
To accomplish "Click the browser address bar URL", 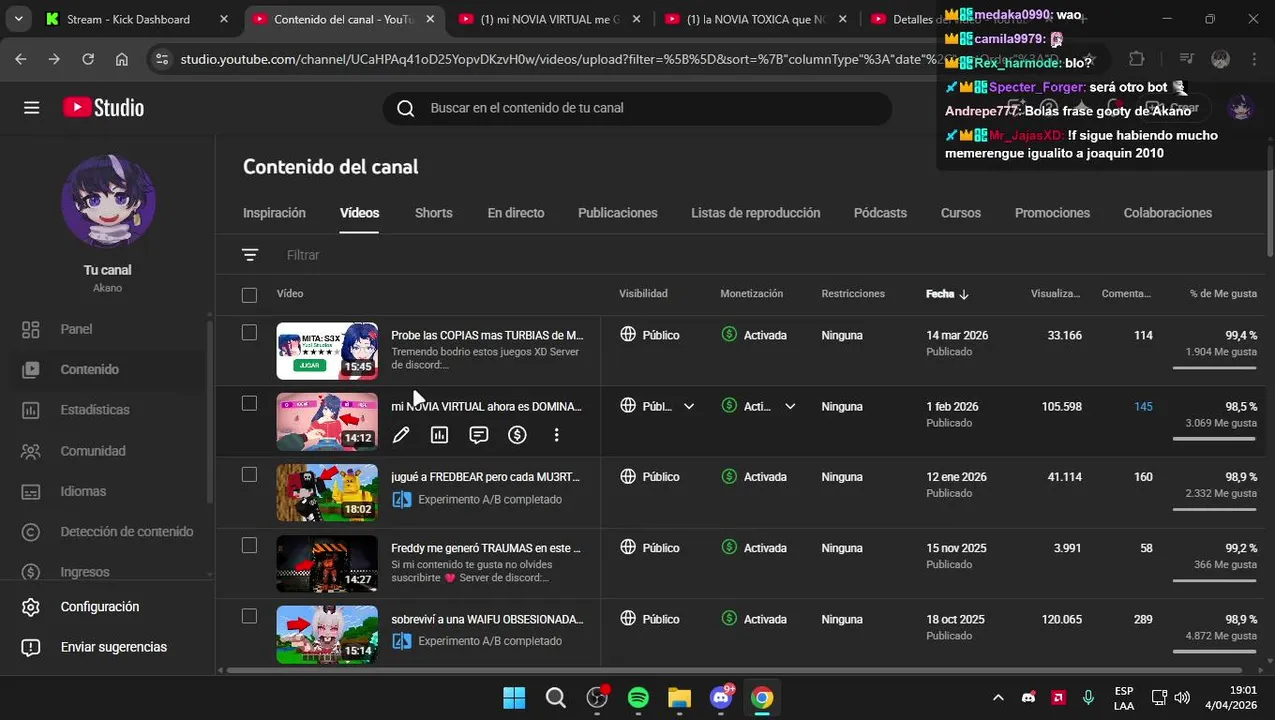I will 560,59.
